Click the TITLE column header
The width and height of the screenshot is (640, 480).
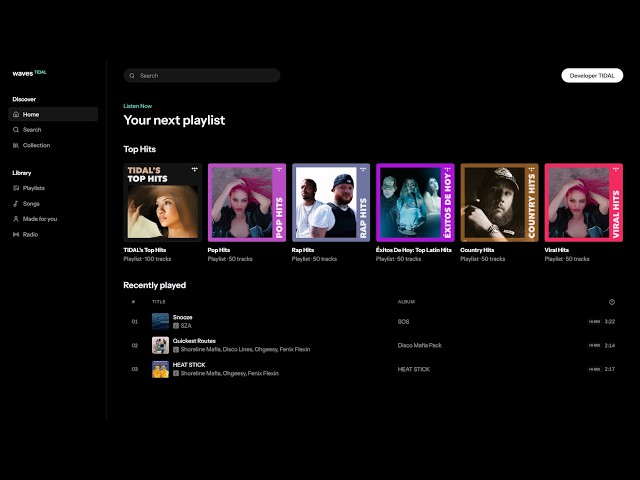(159, 302)
